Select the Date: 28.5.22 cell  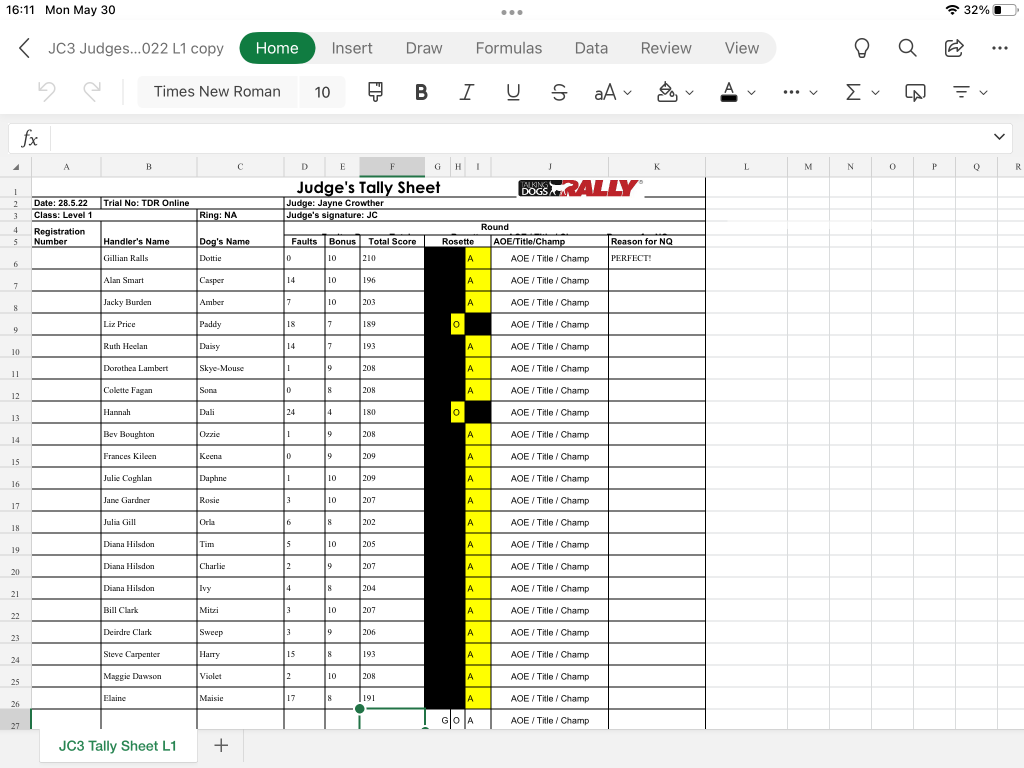coord(66,203)
